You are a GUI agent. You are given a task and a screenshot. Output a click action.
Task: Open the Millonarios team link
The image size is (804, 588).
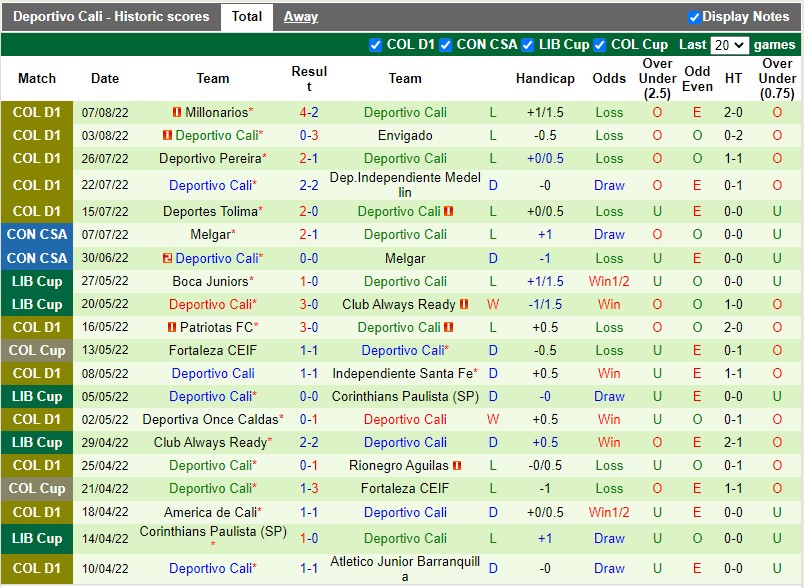coord(217,112)
